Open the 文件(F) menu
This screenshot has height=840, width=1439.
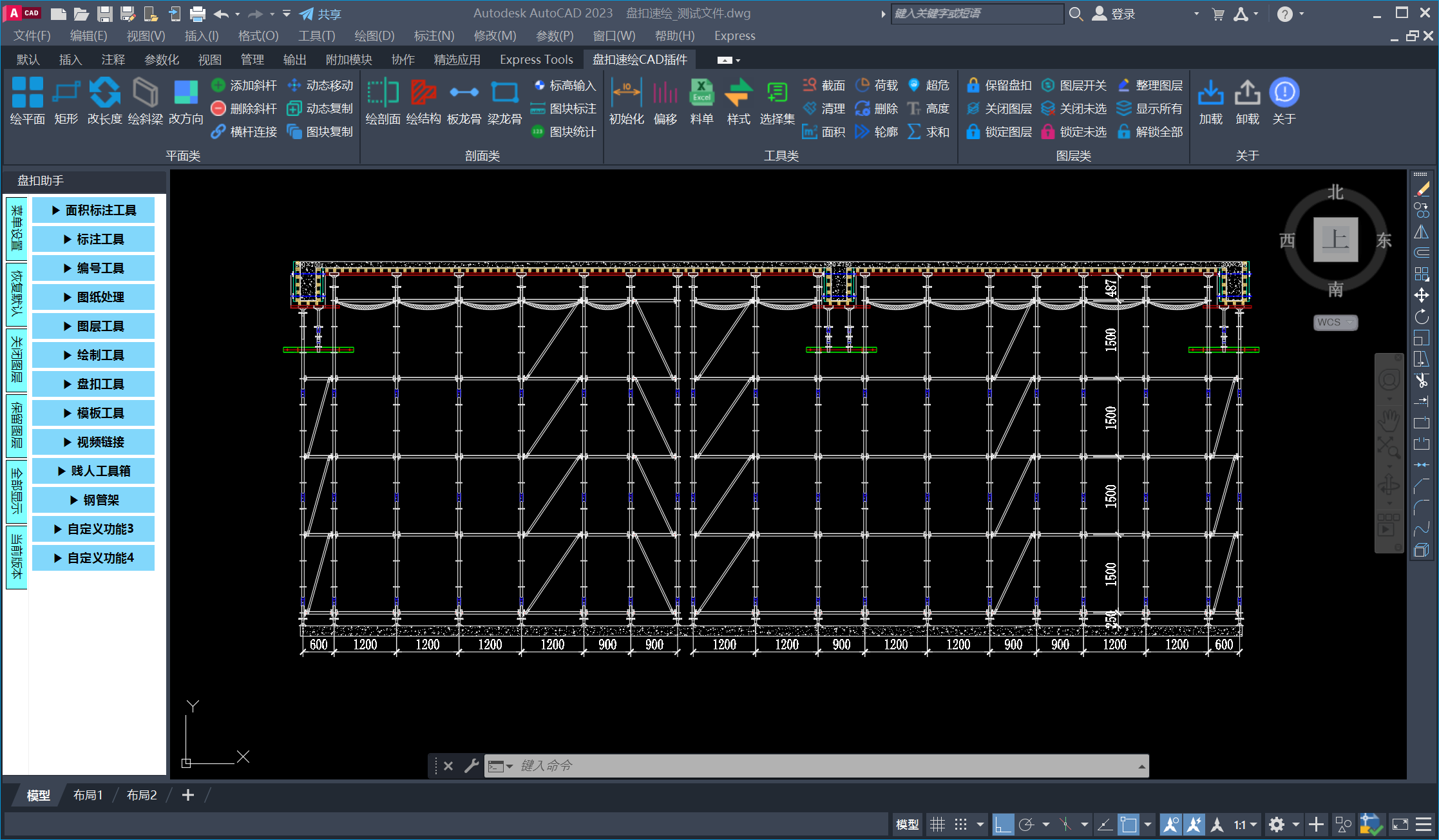click(32, 35)
